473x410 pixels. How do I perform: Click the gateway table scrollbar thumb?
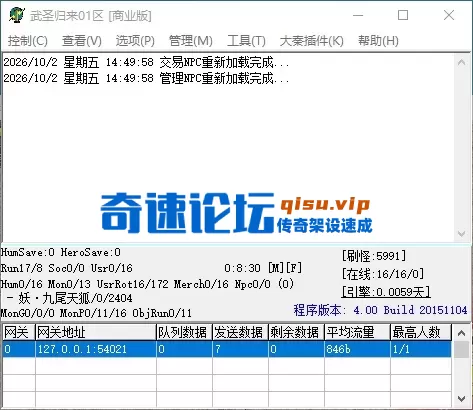(x=462, y=349)
